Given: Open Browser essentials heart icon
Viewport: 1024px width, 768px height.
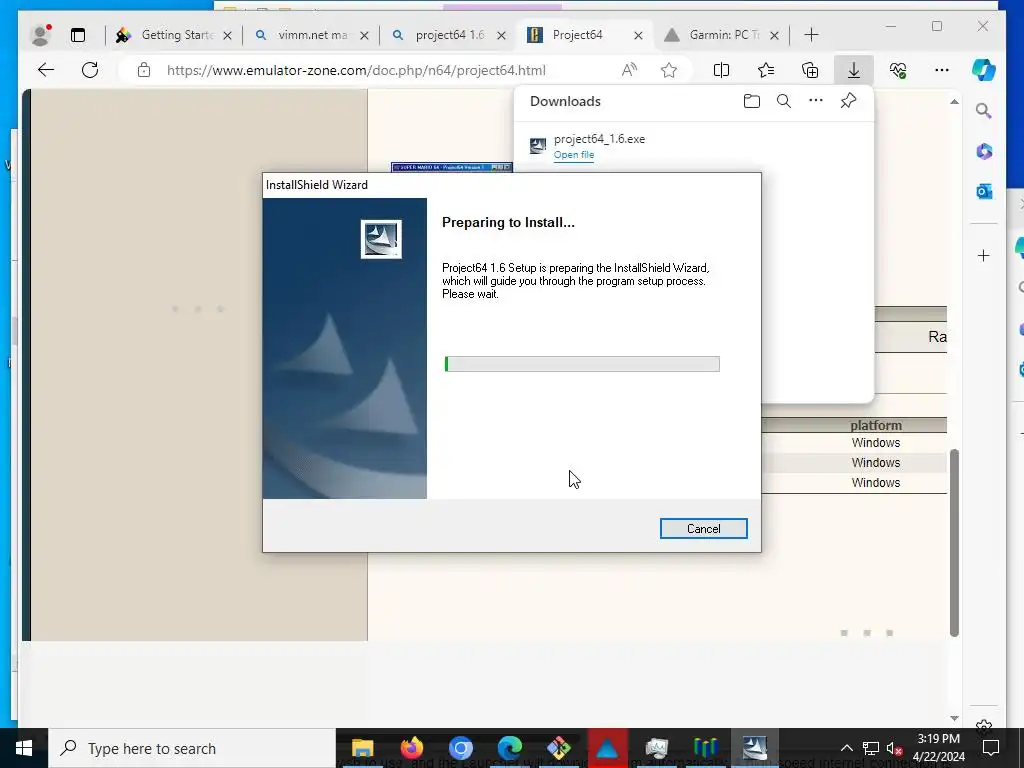Looking at the screenshot, I should pyautogui.click(x=898, y=70).
